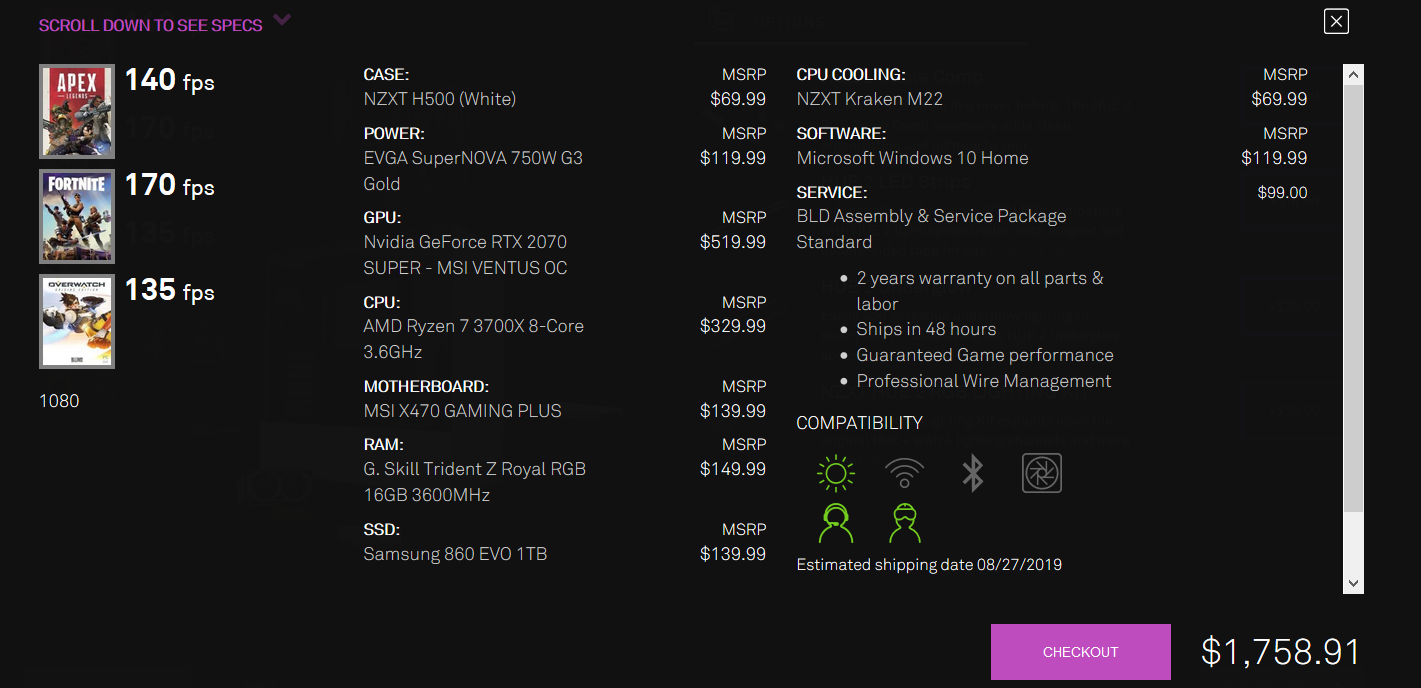The width and height of the screenshot is (1421, 688).
Task: Click the Guaranteed Game performance bullet
Action: coord(985,355)
